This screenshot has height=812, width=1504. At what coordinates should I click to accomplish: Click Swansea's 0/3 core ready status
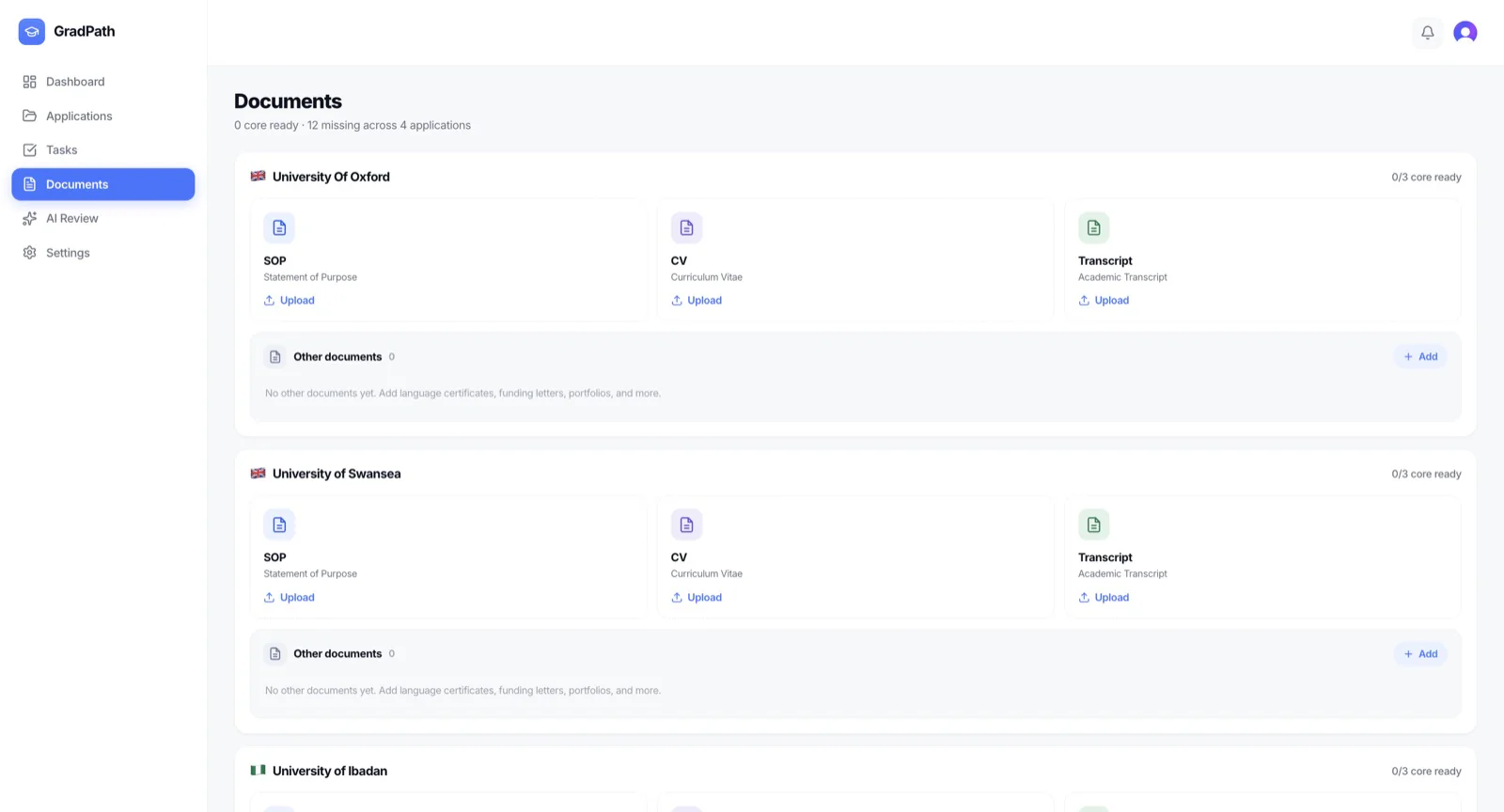[1426, 474]
